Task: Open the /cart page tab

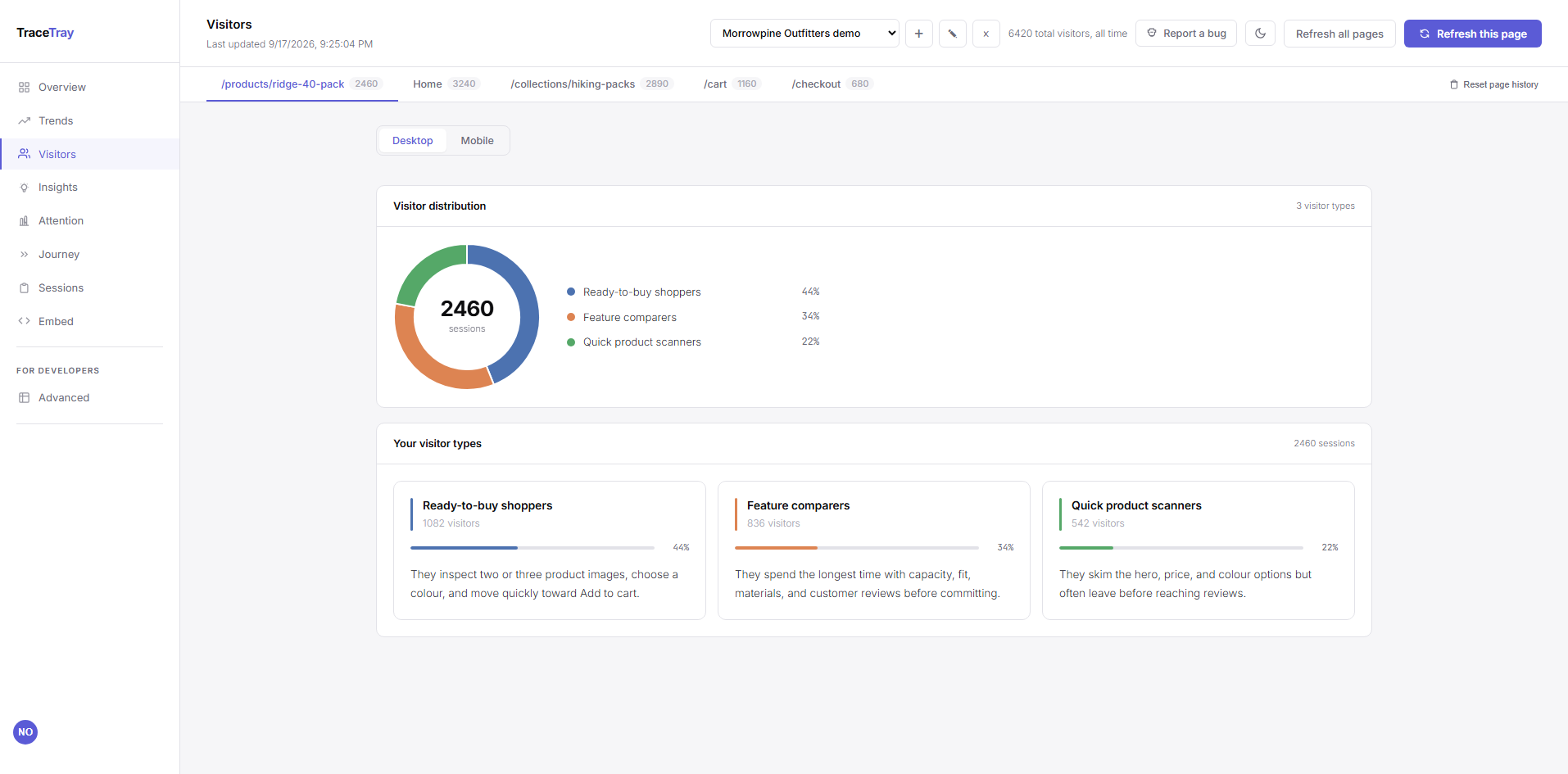Action: coord(732,84)
